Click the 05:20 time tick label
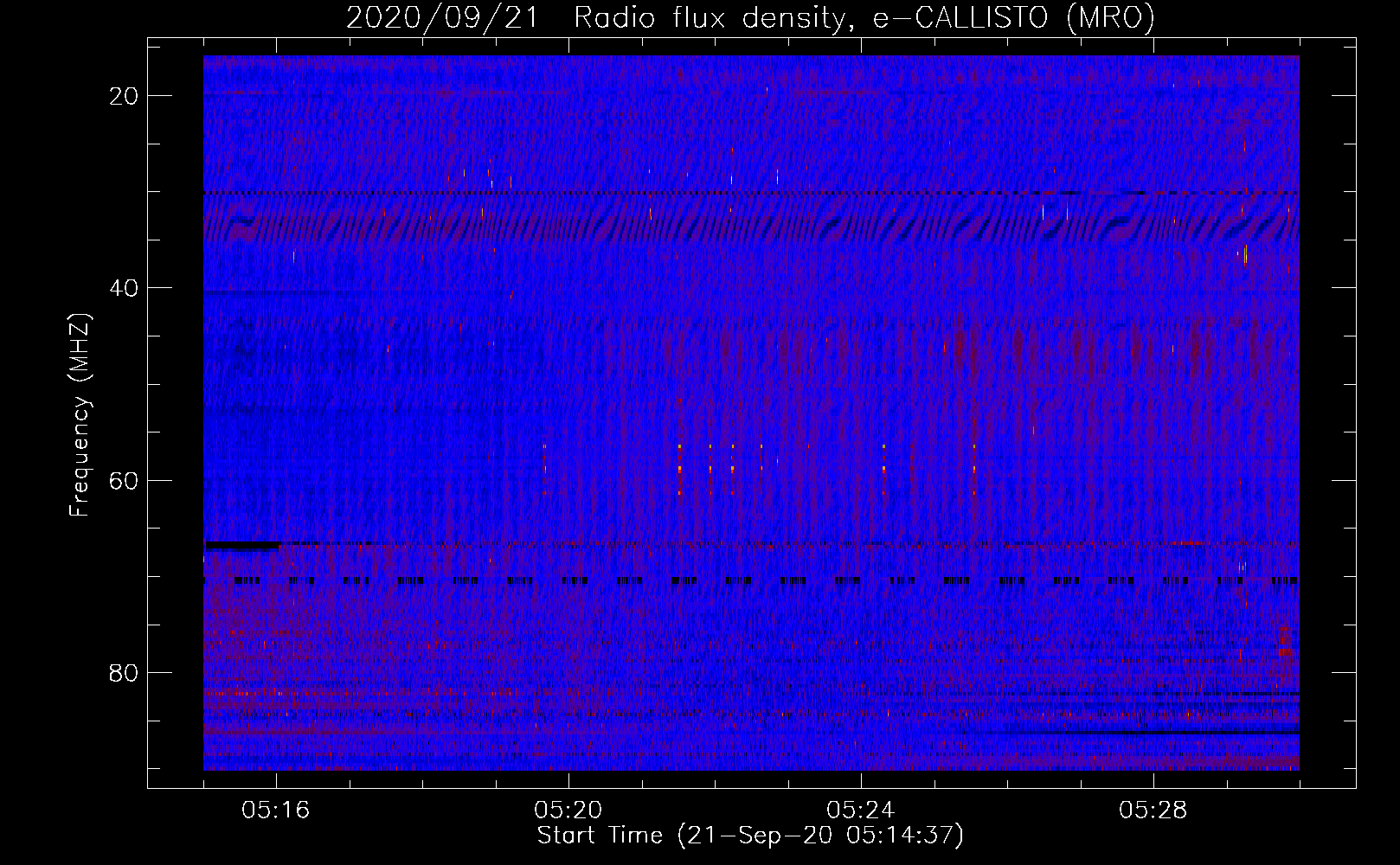This screenshot has height=865, width=1400. click(x=568, y=811)
